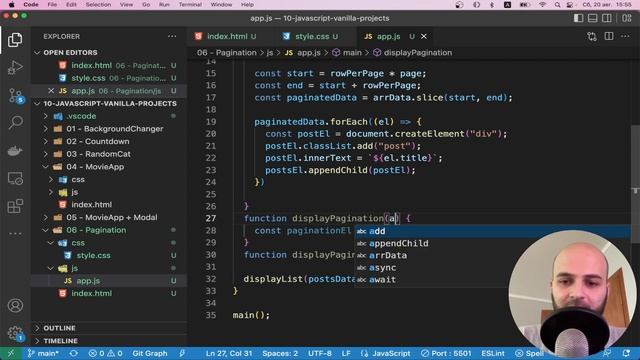Image resolution: width=640 pixels, height=360 pixels.
Task: Open Explorer views and more actions
Action: point(172,36)
